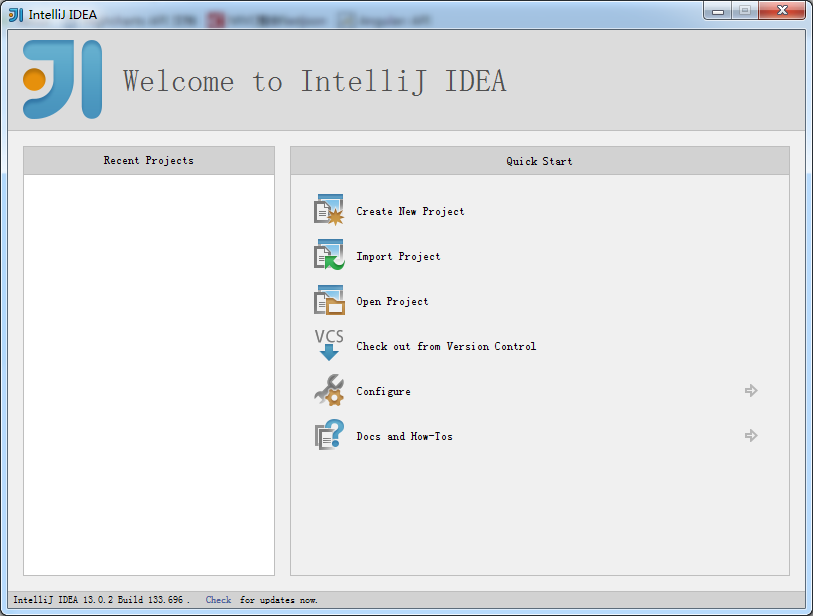Choose Import Project label

coord(398,256)
